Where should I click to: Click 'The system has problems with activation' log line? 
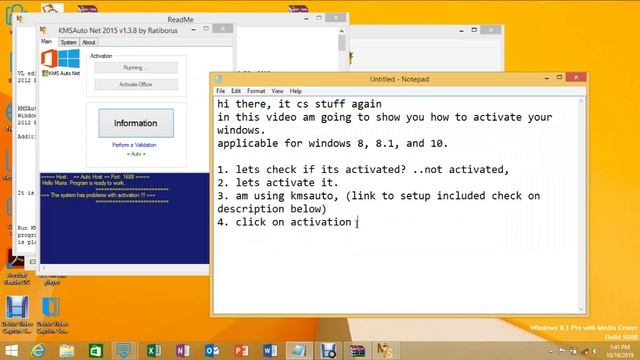pyautogui.click(x=98, y=196)
